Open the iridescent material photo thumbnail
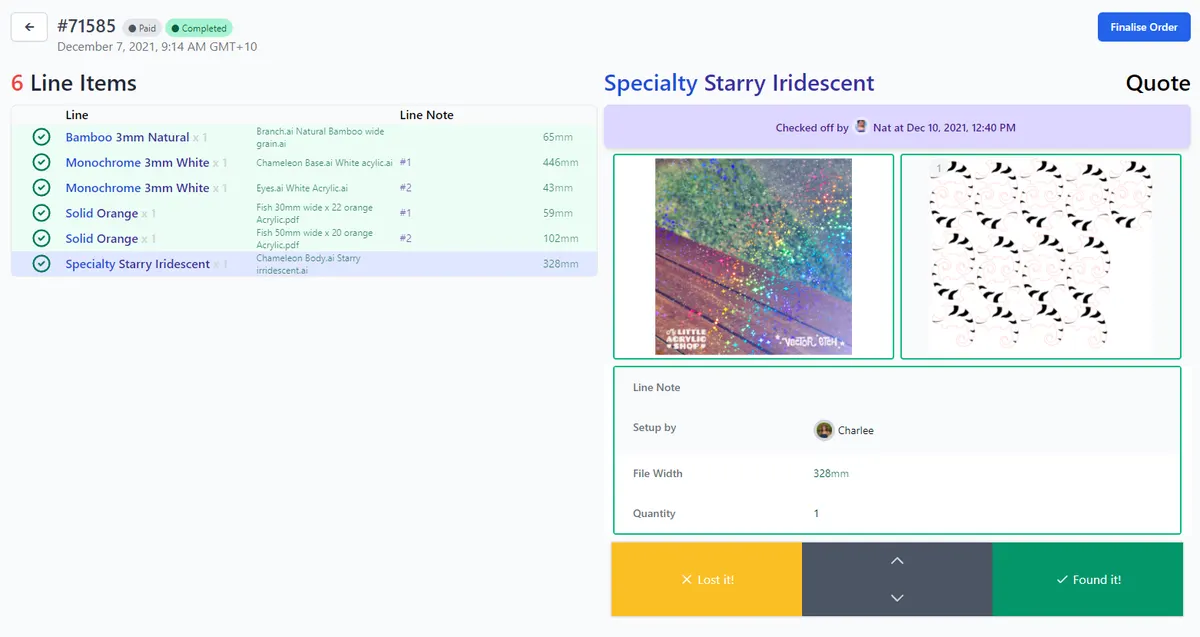1200x637 pixels. pos(753,256)
